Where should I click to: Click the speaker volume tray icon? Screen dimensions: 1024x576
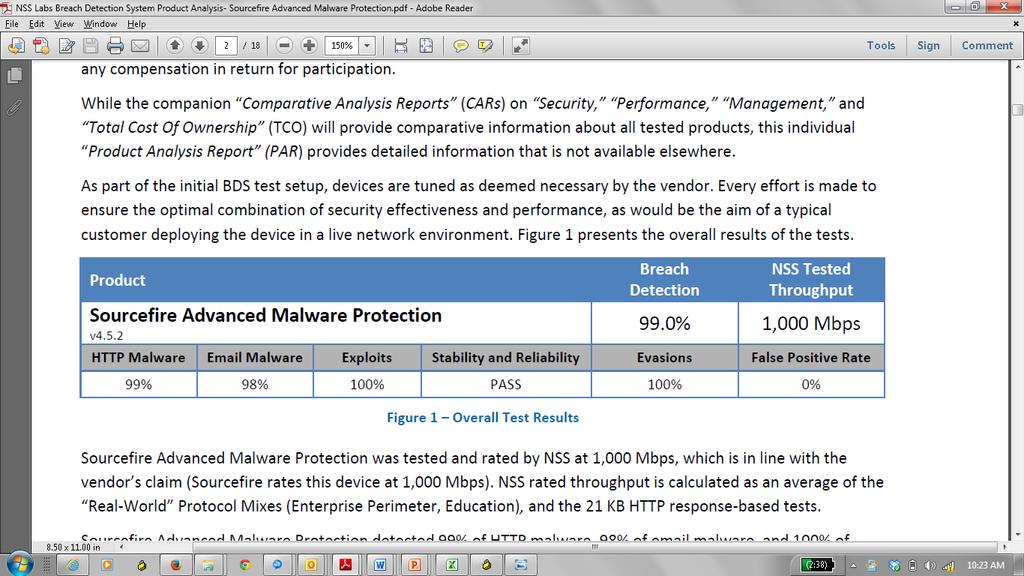coord(930,566)
